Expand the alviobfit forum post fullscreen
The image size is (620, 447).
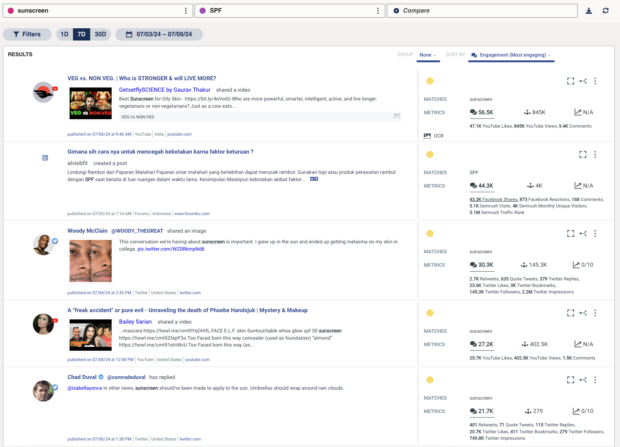[x=583, y=154]
